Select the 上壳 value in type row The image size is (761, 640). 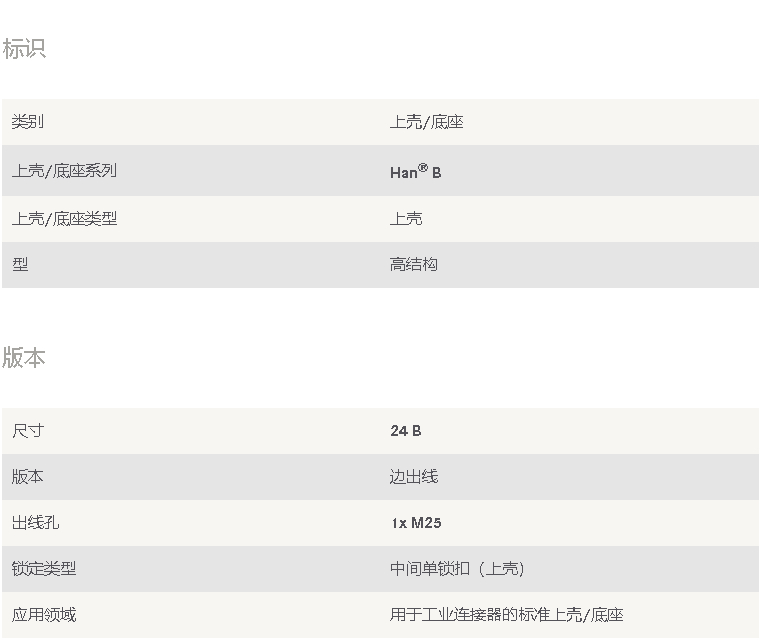(406, 218)
